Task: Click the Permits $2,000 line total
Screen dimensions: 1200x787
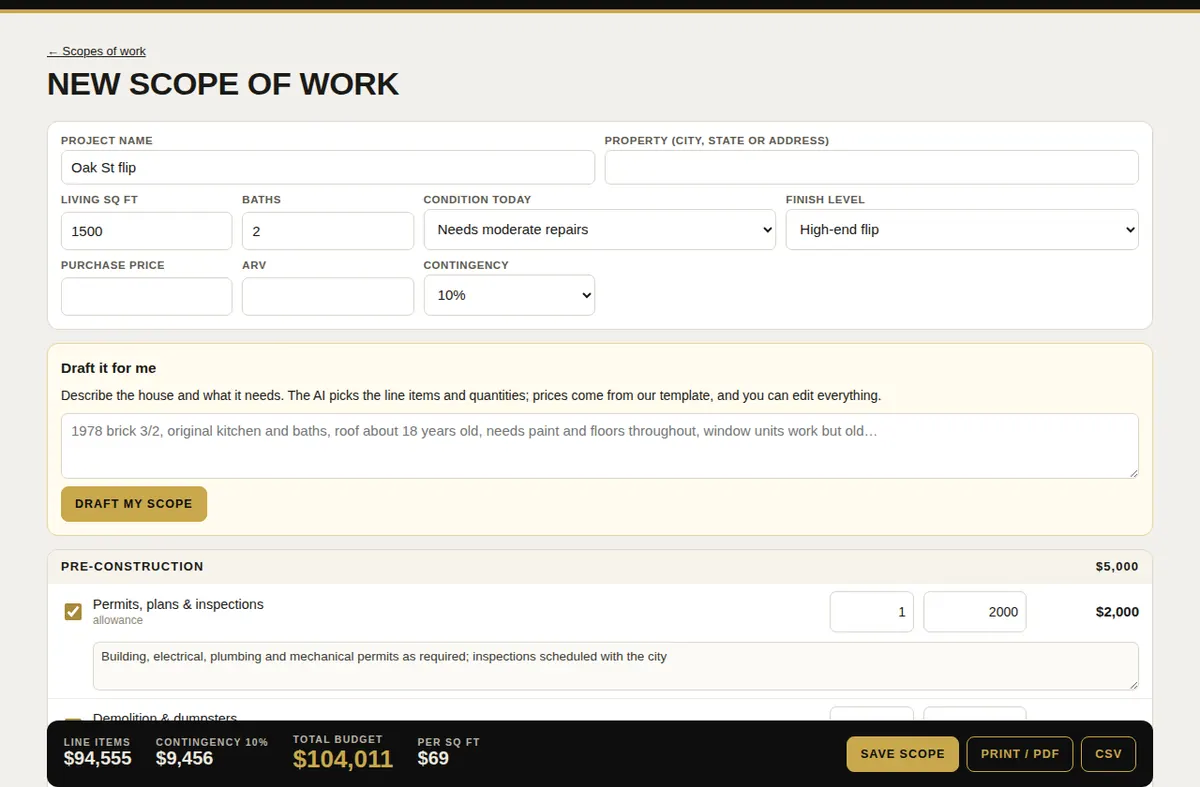Action: click(1117, 612)
